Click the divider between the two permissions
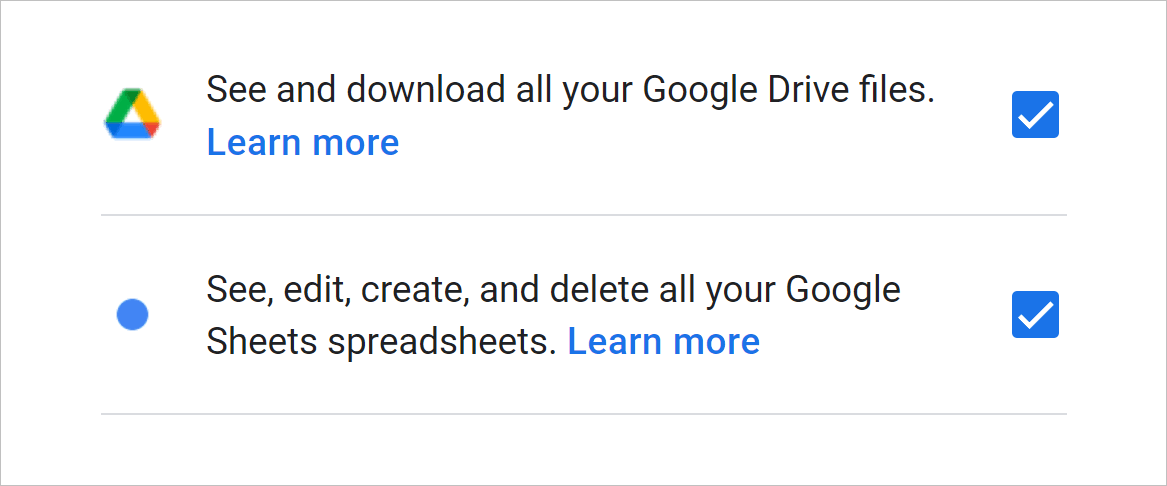 point(583,215)
